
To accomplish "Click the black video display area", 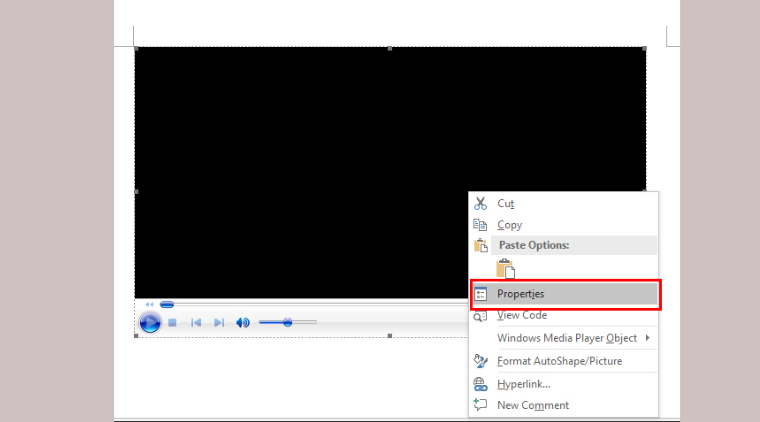I will (390, 172).
